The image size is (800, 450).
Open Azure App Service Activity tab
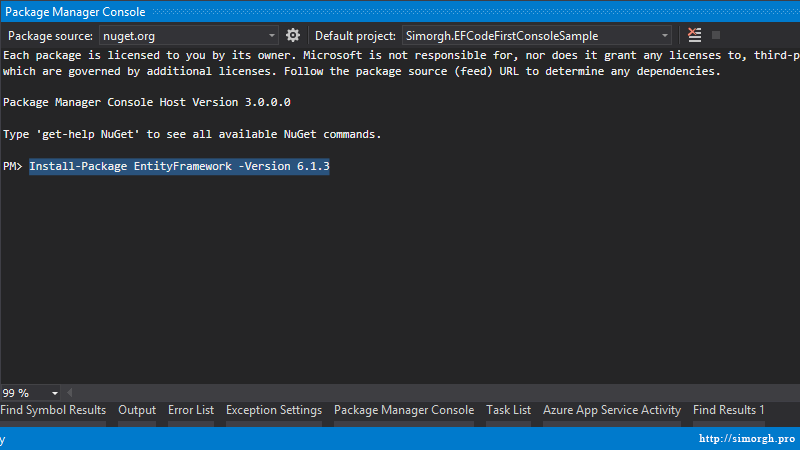[612, 410]
